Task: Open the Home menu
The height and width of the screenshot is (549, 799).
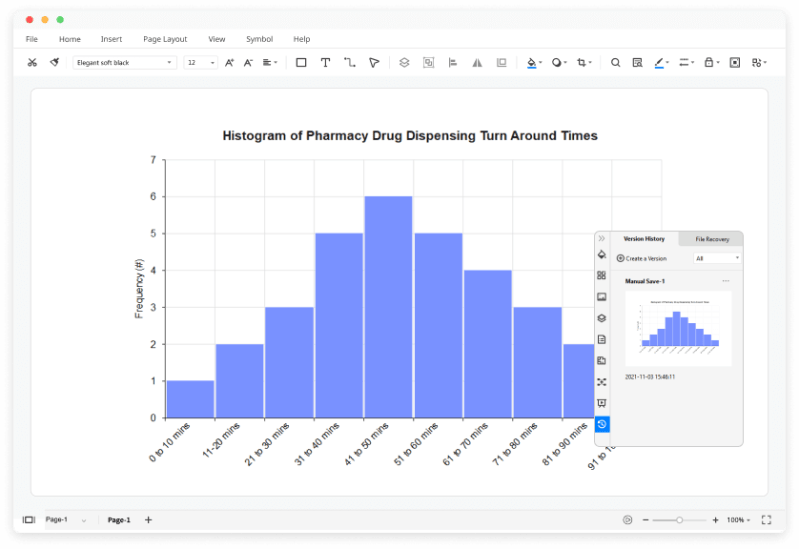Action: (x=70, y=39)
